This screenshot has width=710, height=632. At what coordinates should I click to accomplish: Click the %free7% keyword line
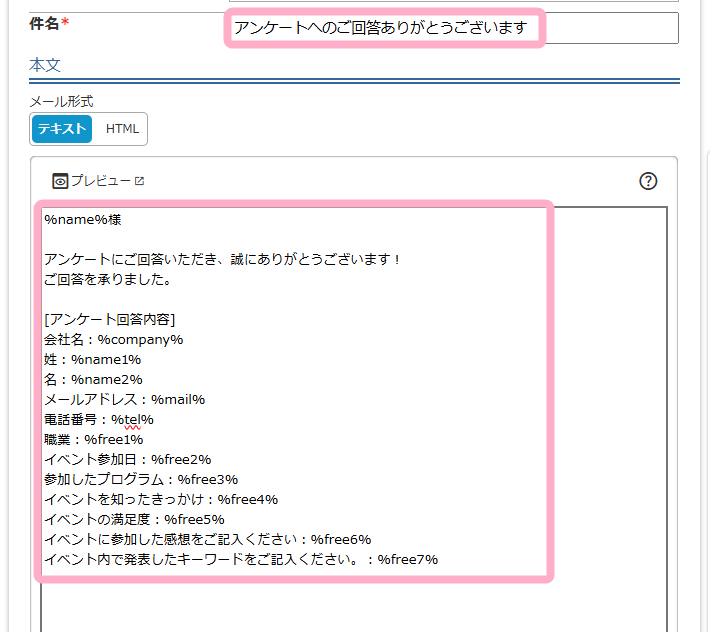241,560
